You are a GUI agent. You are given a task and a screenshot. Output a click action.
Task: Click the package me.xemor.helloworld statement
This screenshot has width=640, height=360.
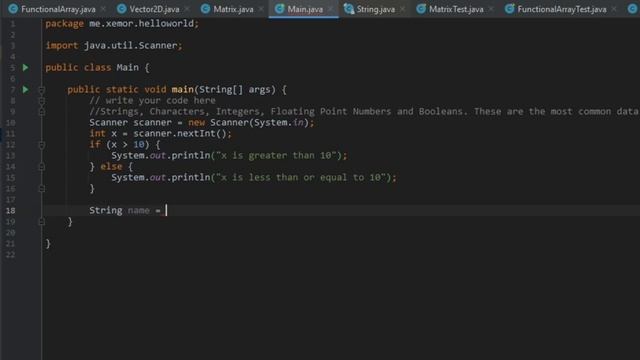coord(122,24)
